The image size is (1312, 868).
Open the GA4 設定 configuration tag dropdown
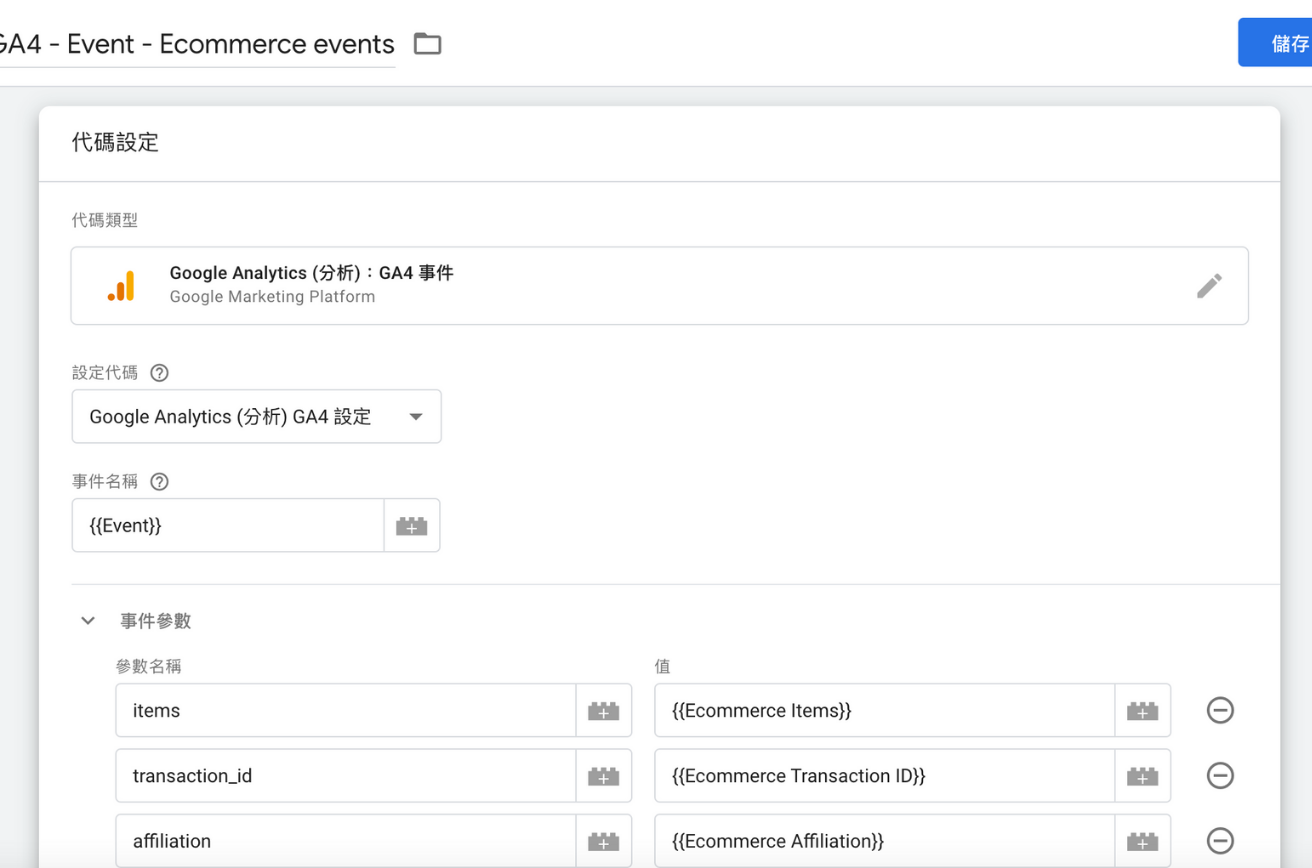tap(256, 417)
